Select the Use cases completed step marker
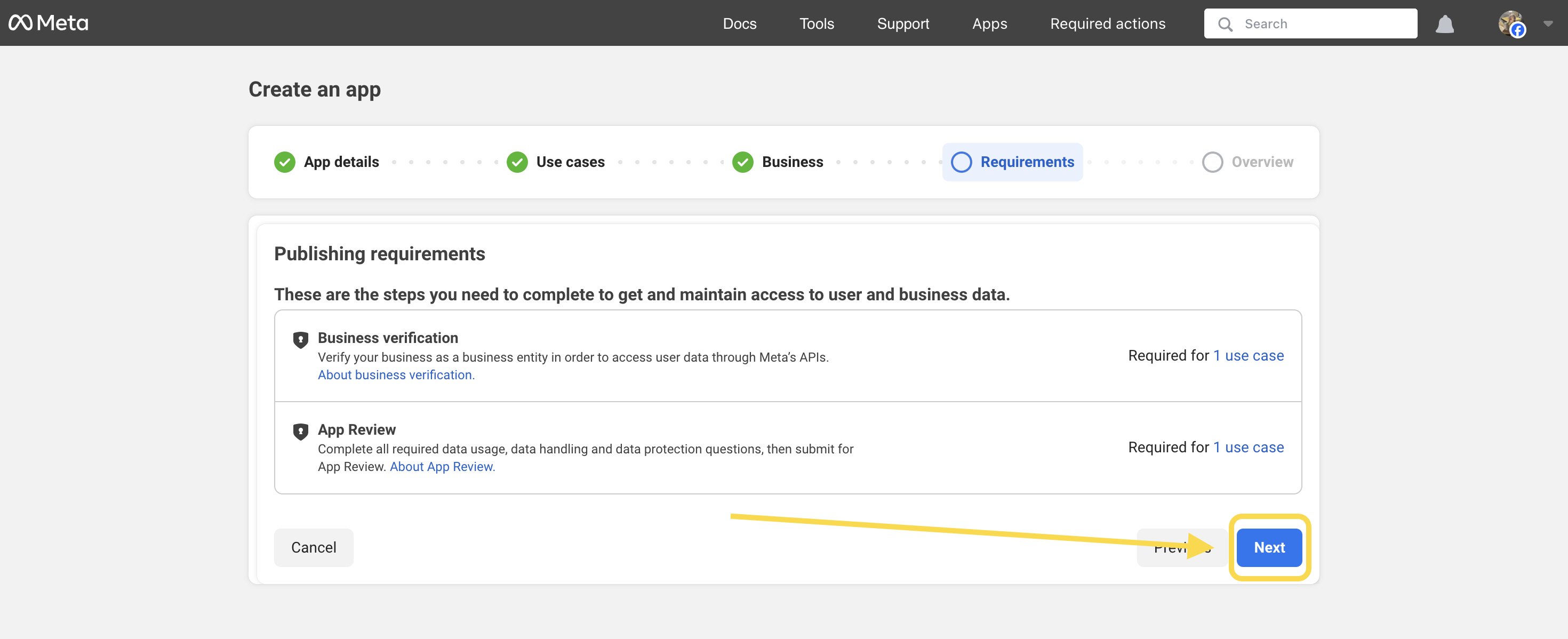The height and width of the screenshot is (639, 1568). 517,162
